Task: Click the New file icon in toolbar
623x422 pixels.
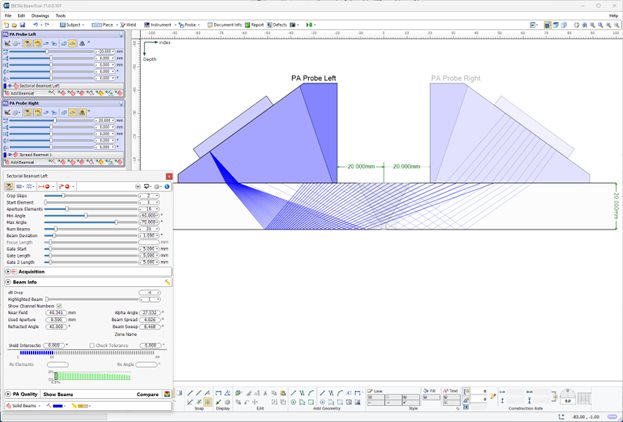Action: (x=6, y=24)
